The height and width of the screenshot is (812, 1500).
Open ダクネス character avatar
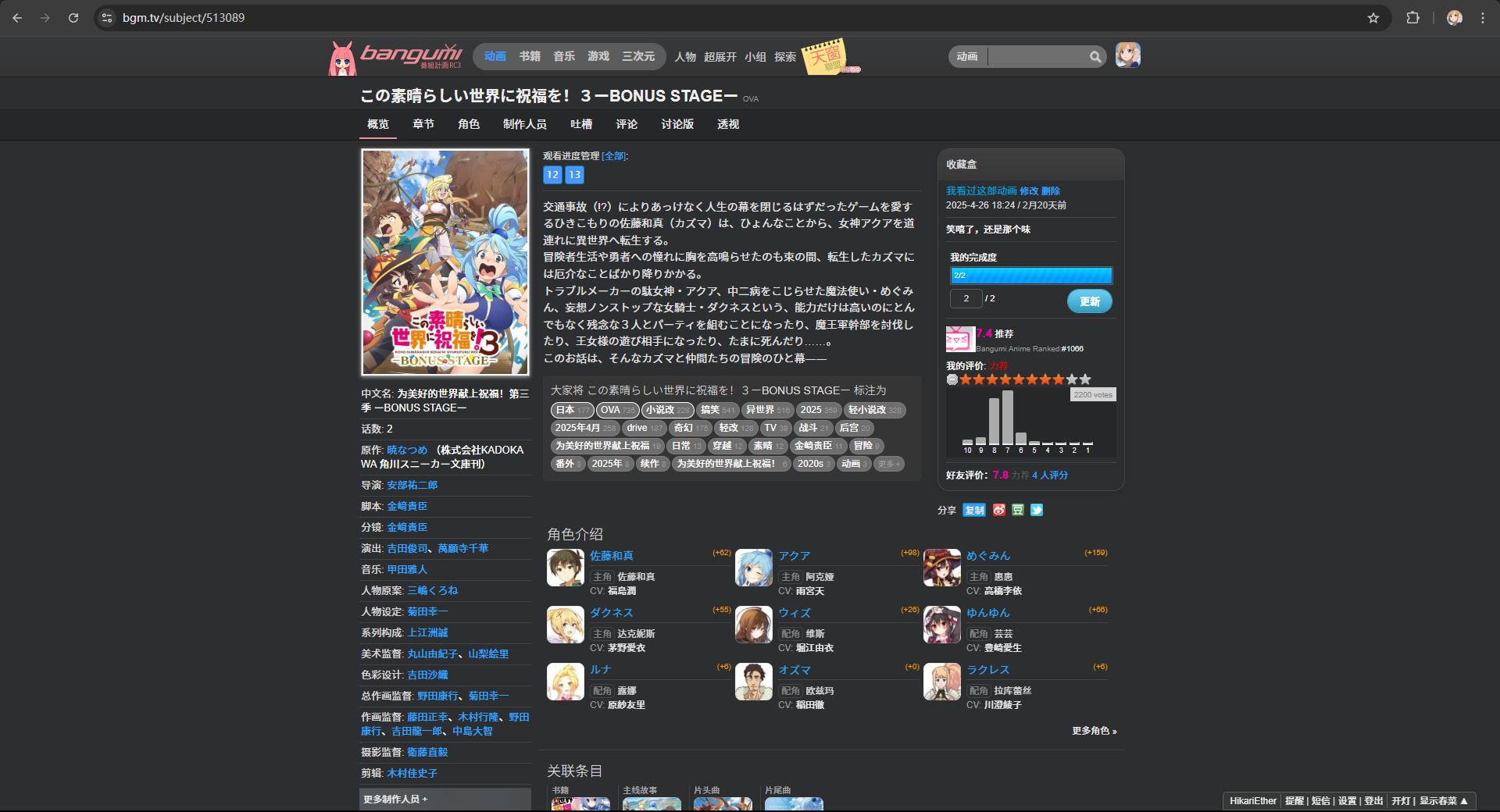click(x=566, y=625)
